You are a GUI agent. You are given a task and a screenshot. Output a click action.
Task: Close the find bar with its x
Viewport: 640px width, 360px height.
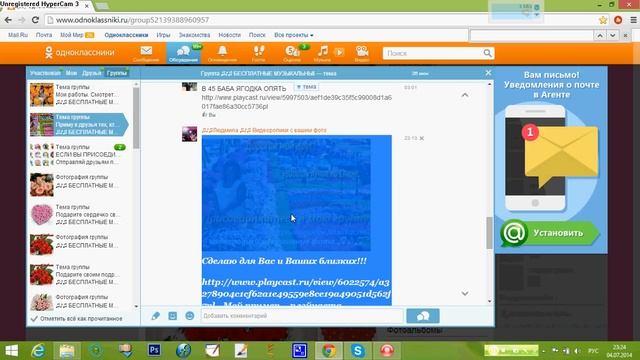[x=626, y=36]
